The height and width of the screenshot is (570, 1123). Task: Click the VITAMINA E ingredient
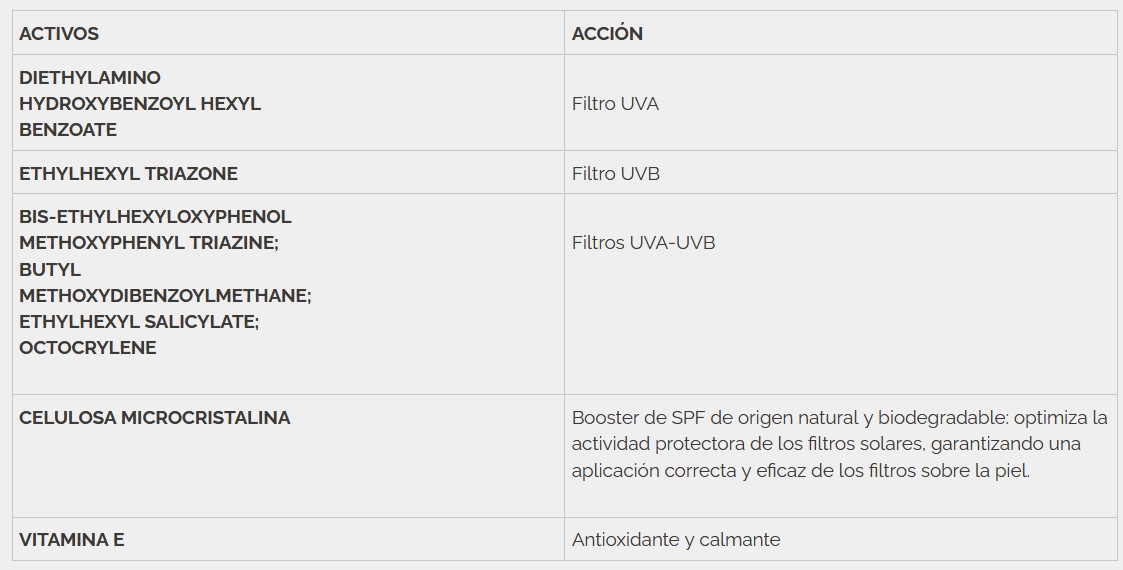coord(72,539)
